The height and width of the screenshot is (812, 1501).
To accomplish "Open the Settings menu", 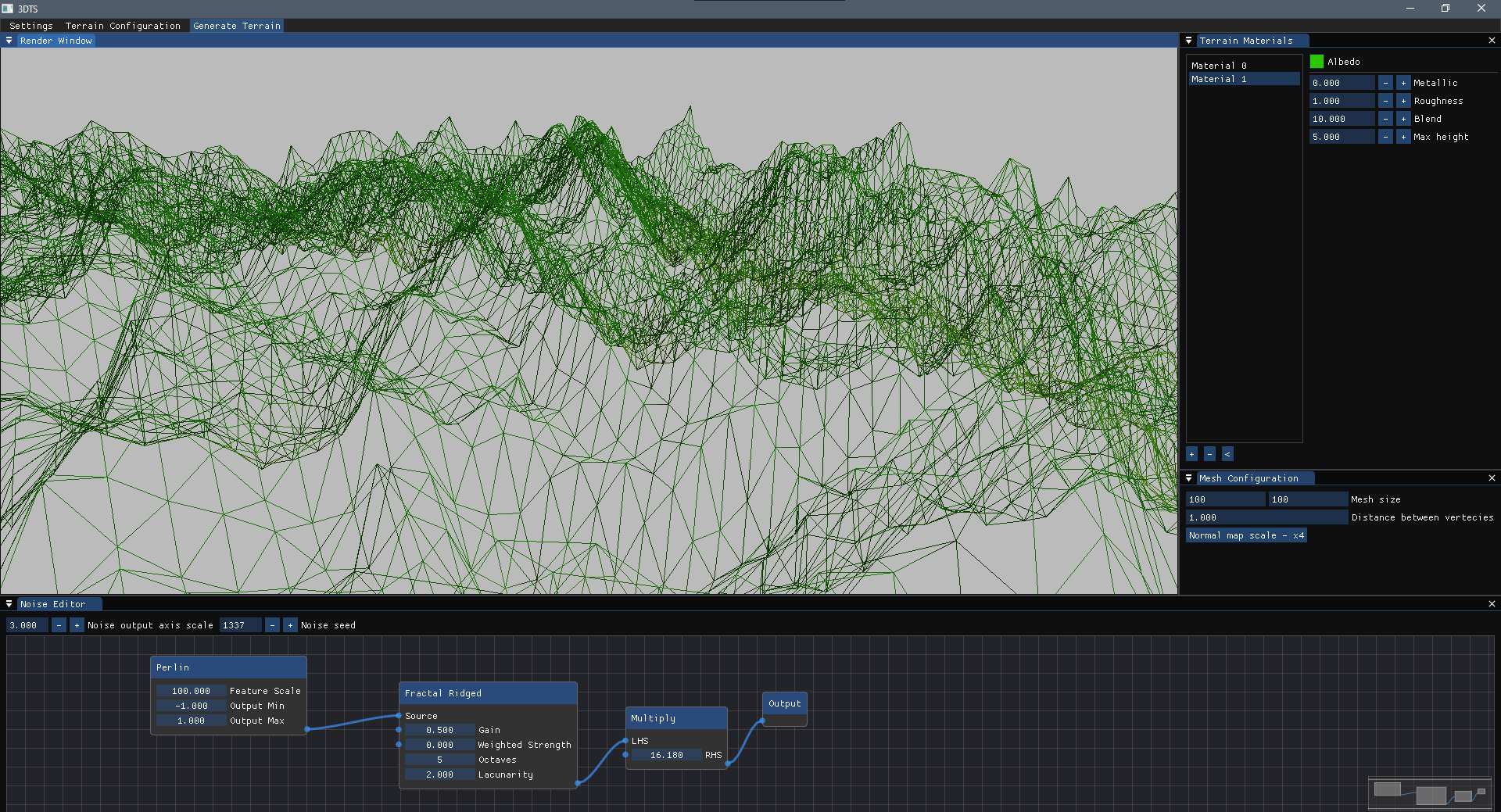I will (x=31, y=26).
